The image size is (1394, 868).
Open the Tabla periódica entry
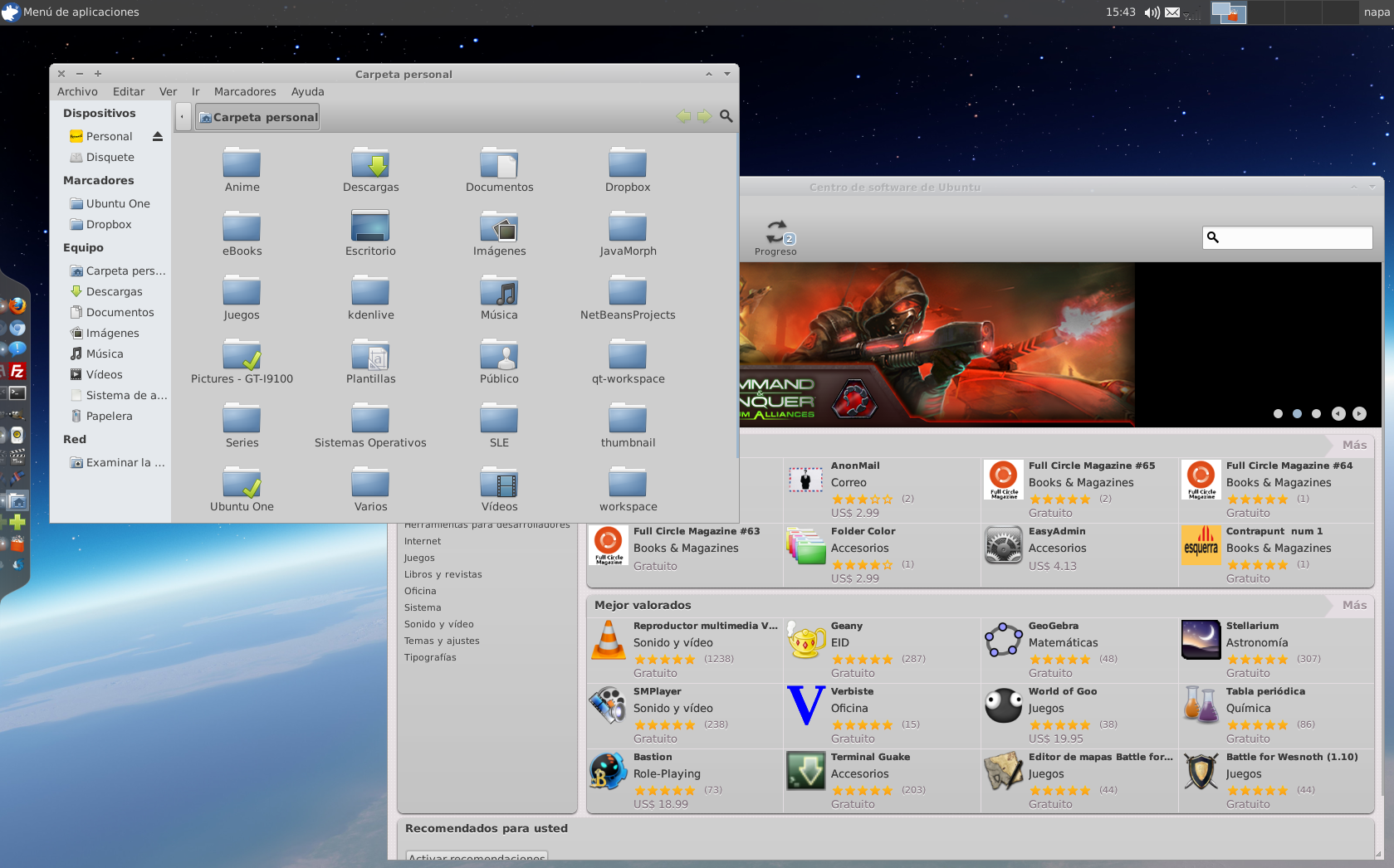point(1276,715)
